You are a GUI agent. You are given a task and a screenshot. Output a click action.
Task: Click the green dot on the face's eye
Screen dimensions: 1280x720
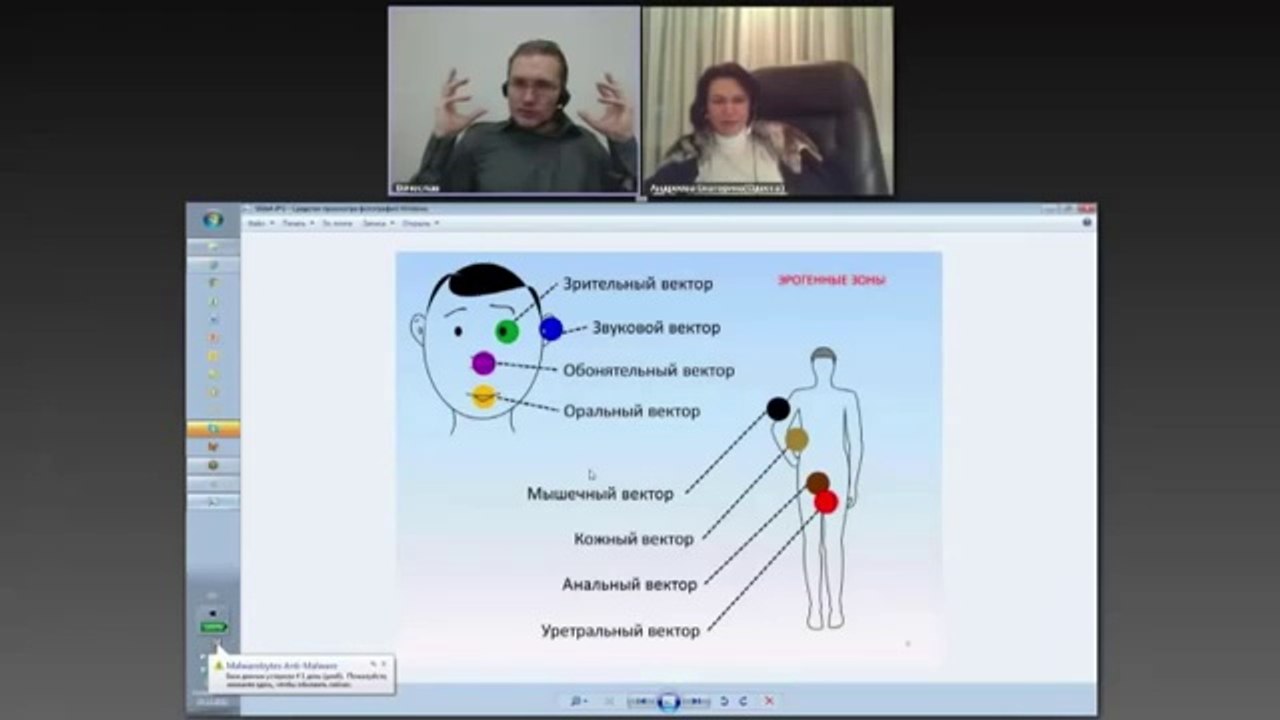pyautogui.click(x=507, y=331)
